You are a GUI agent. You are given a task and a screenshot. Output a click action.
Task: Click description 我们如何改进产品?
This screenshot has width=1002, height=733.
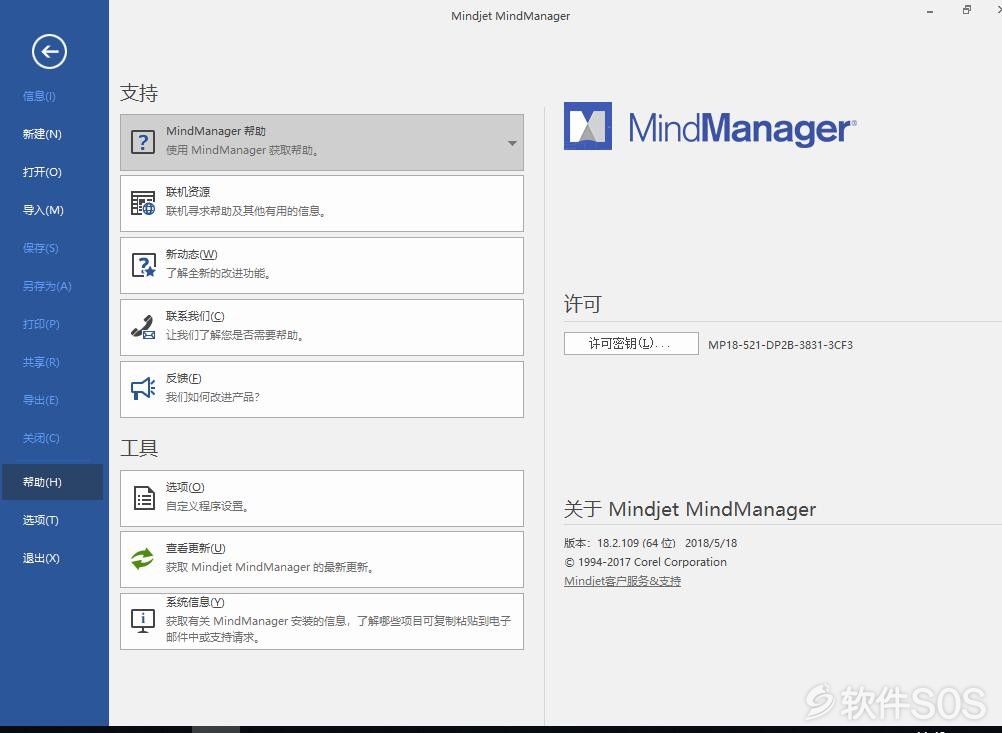(x=213, y=397)
